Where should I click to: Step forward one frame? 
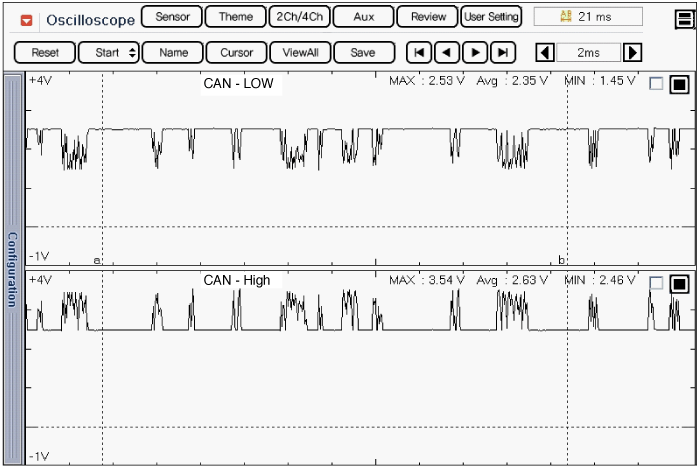click(475, 53)
